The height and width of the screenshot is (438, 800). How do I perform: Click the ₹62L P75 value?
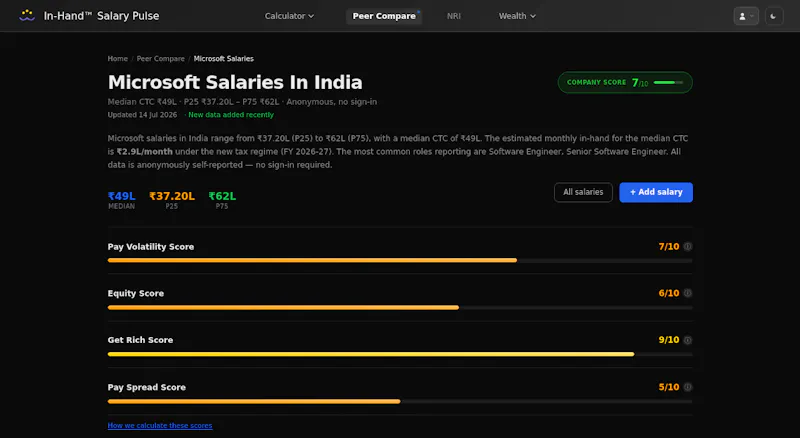click(x=222, y=196)
